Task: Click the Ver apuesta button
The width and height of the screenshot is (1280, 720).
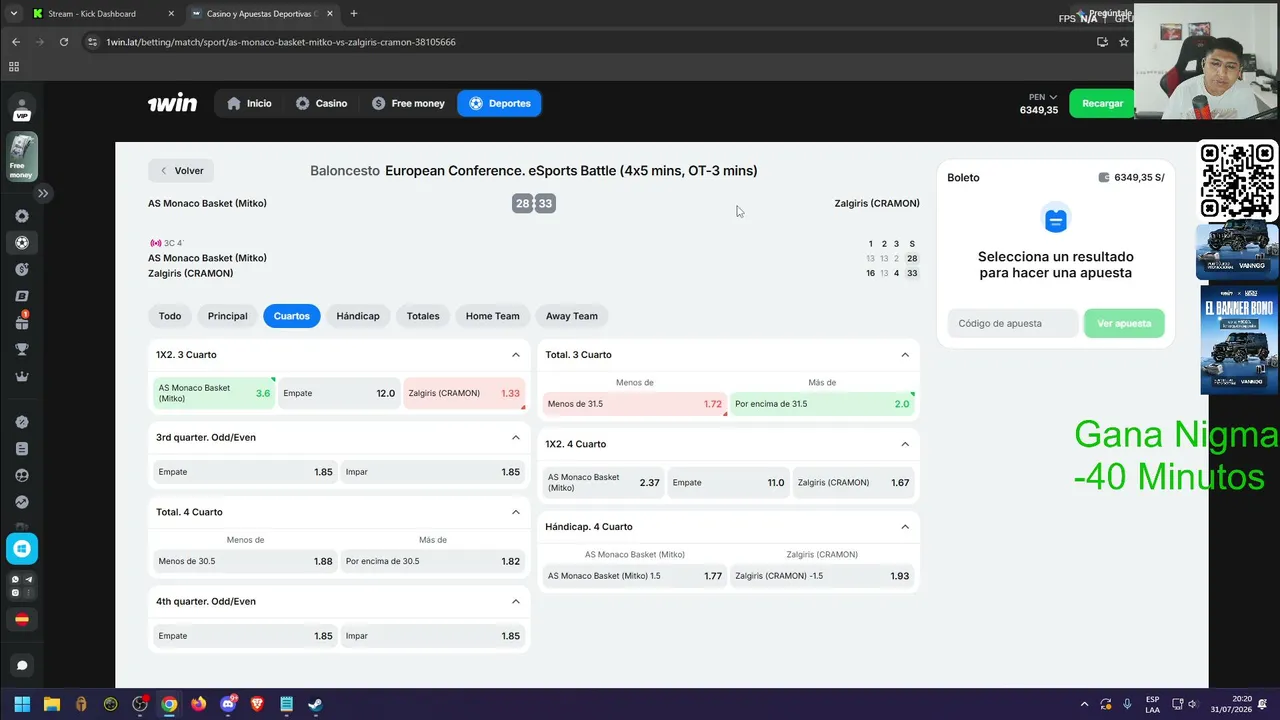Action: pyautogui.click(x=1124, y=323)
